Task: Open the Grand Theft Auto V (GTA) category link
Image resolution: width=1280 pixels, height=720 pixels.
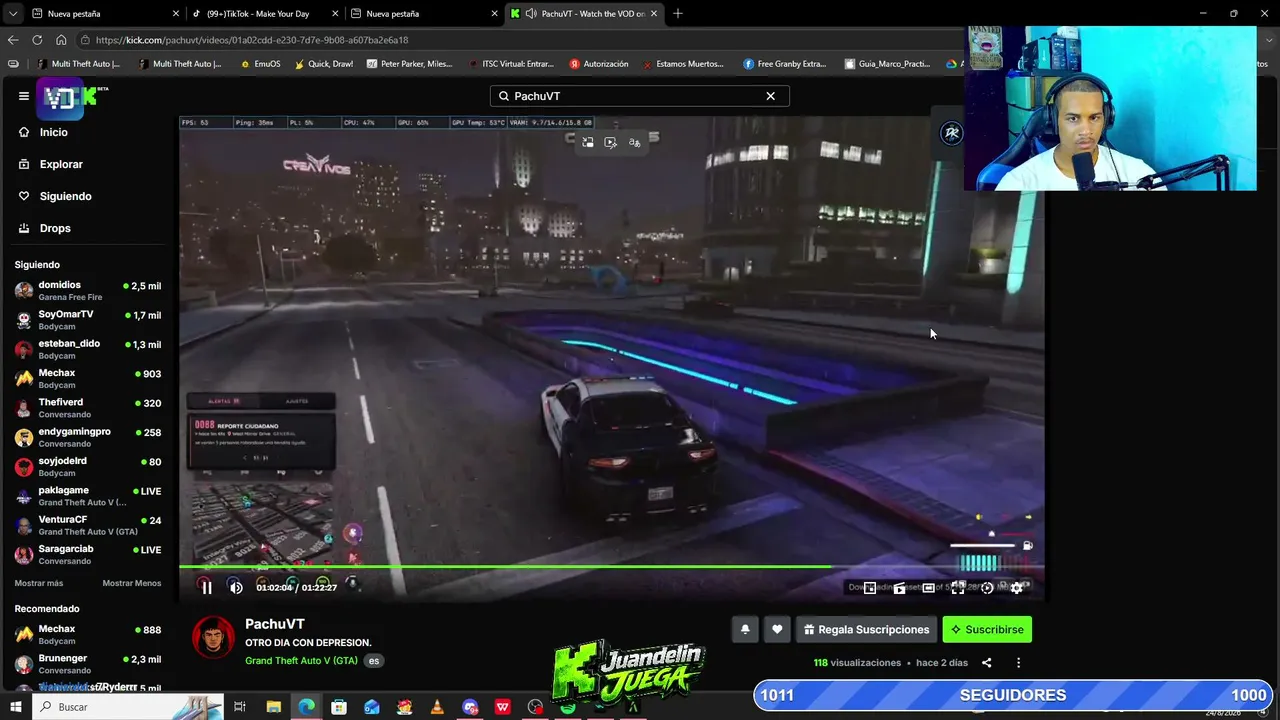Action: [301, 661]
